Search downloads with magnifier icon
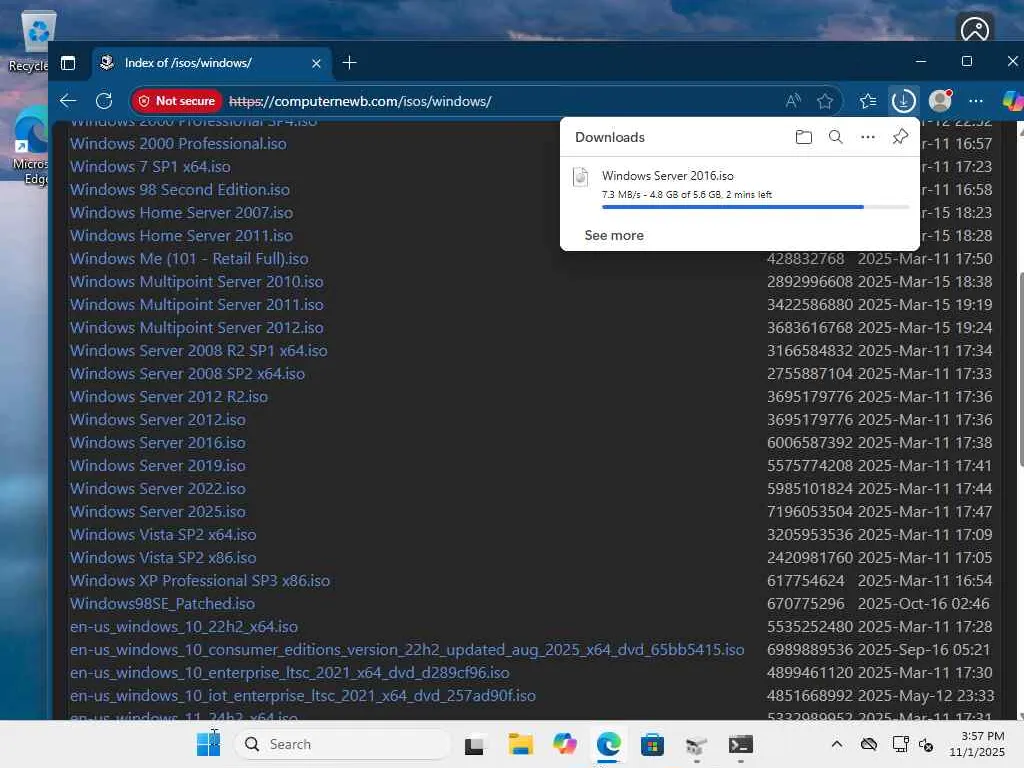The image size is (1024, 768). pos(835,136)
